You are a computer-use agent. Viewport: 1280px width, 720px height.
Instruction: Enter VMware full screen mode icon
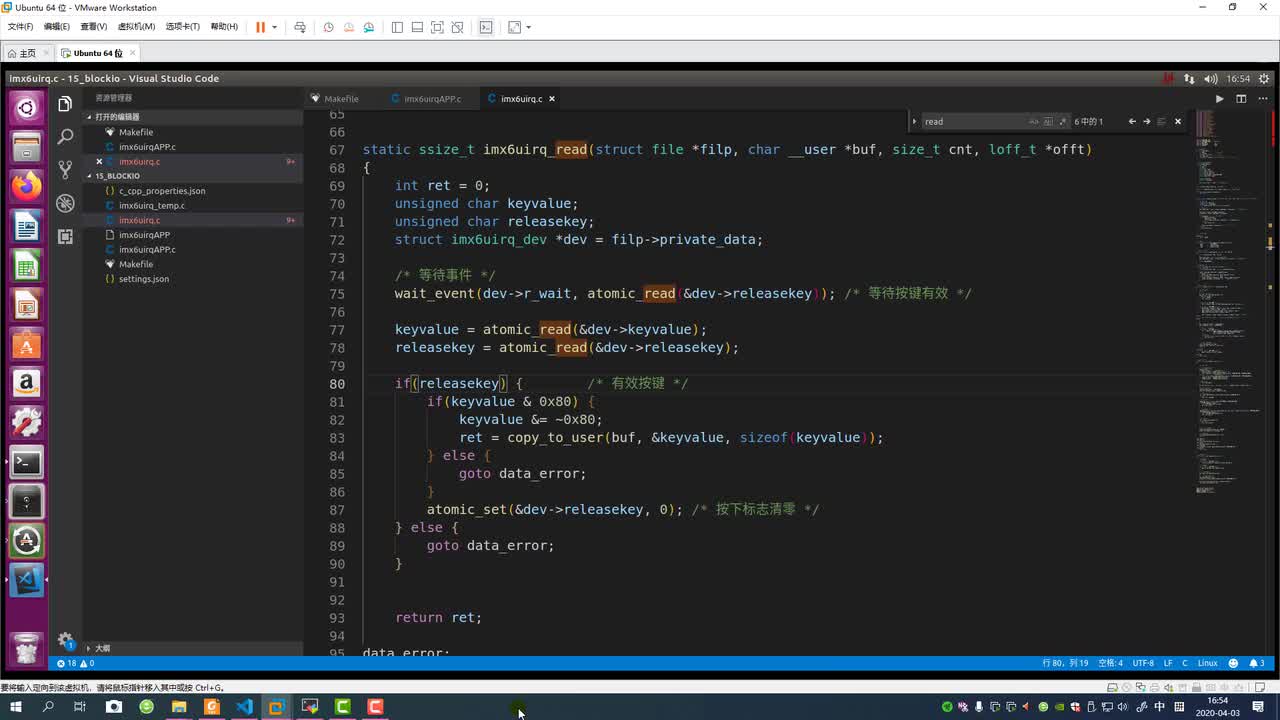[x=437, y=27]
